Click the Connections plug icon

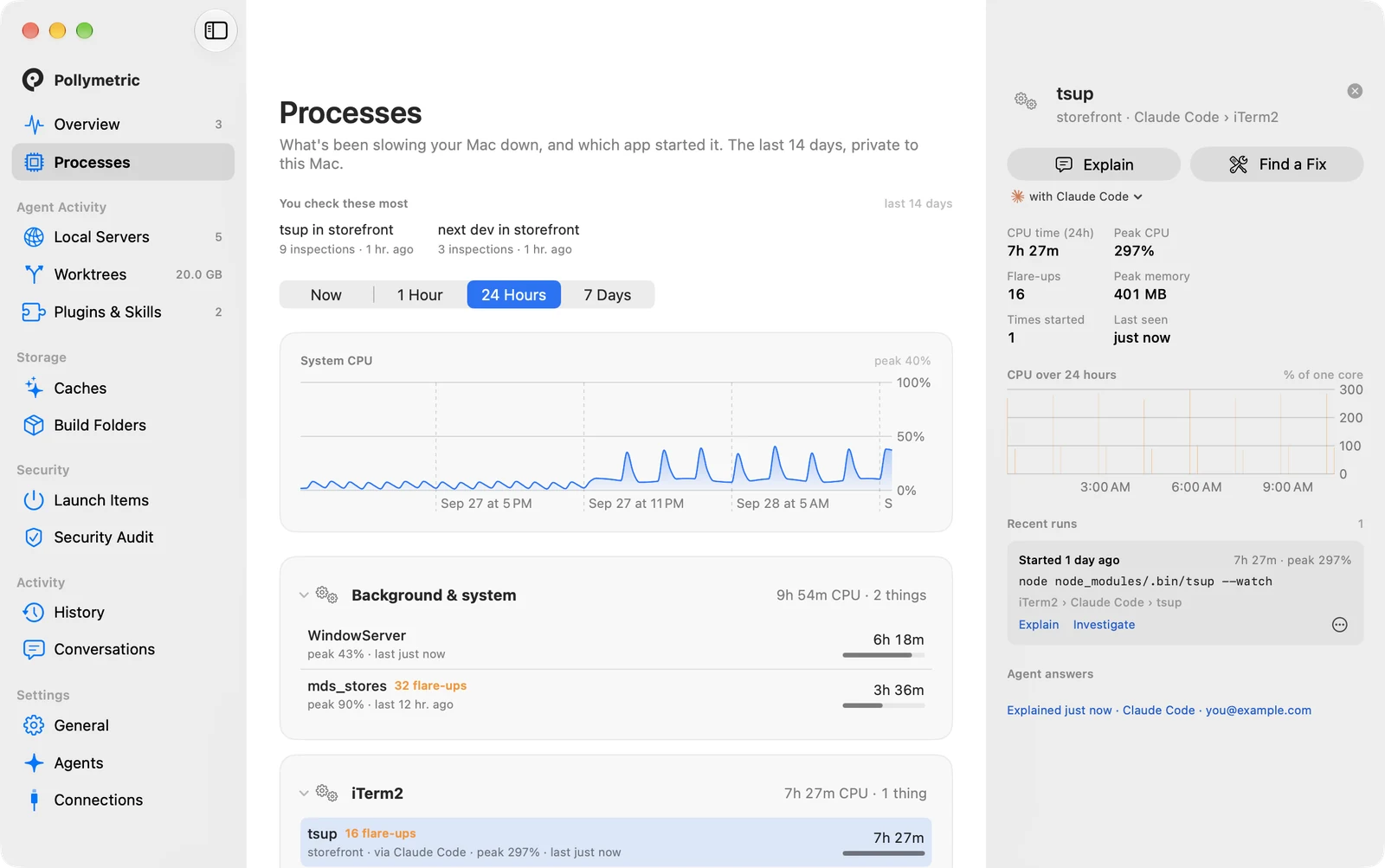[34, 800]
